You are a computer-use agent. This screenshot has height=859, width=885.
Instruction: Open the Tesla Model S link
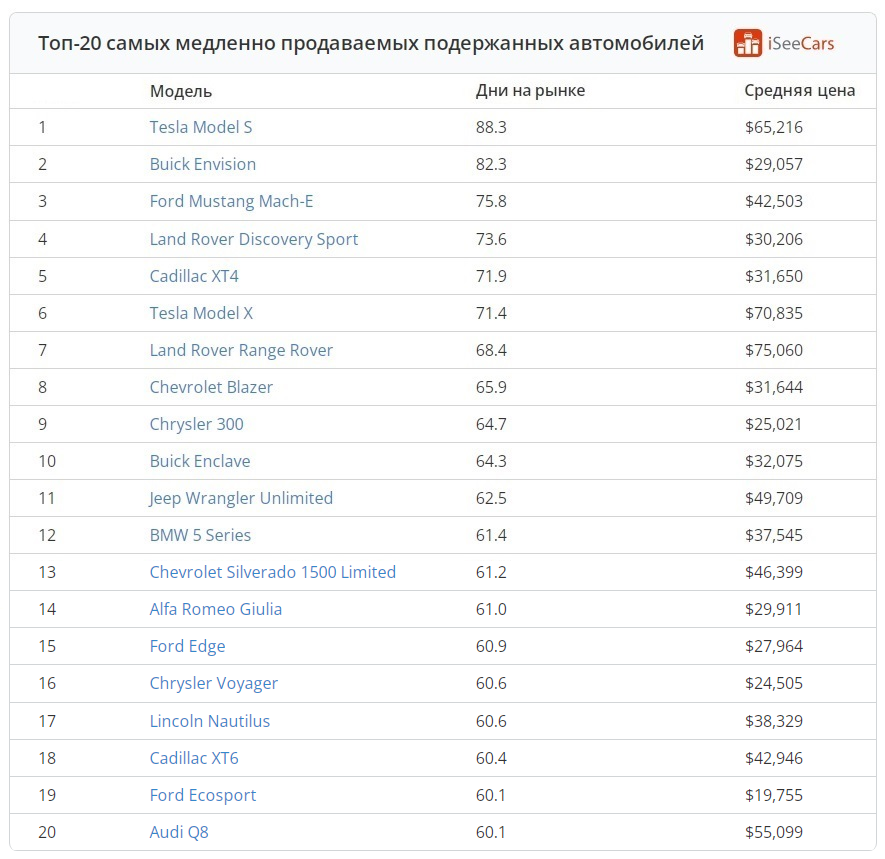click(x=201, y=128)
